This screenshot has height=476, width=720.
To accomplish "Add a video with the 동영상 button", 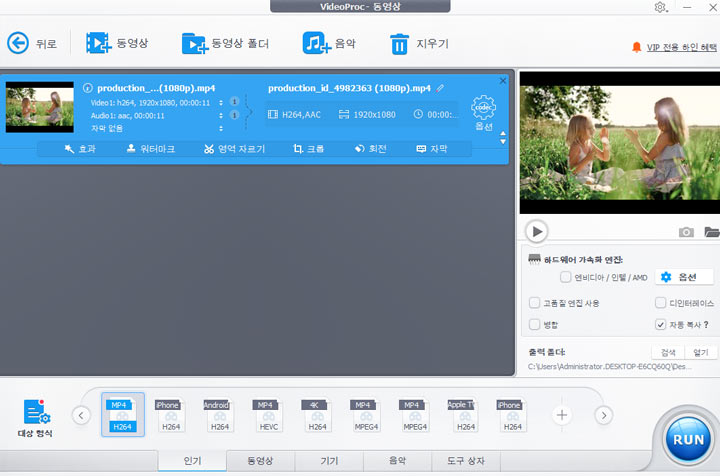I will pyautogui.click(x=117, y=43).
